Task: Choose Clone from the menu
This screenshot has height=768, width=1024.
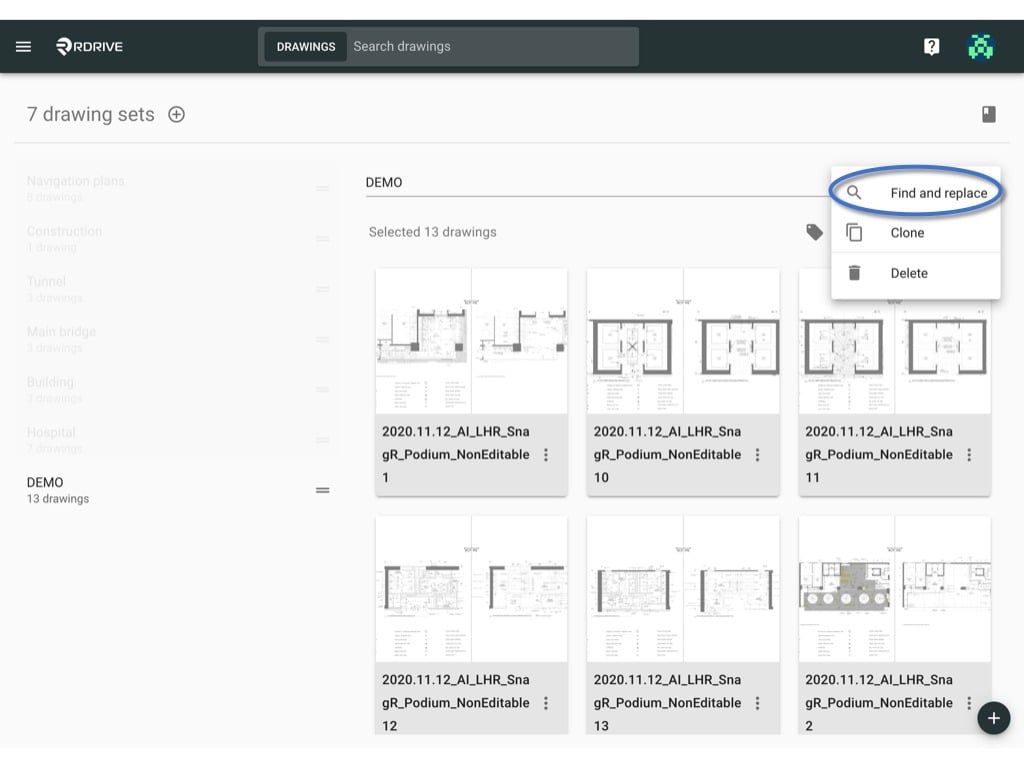Action: tap(916, 232)
